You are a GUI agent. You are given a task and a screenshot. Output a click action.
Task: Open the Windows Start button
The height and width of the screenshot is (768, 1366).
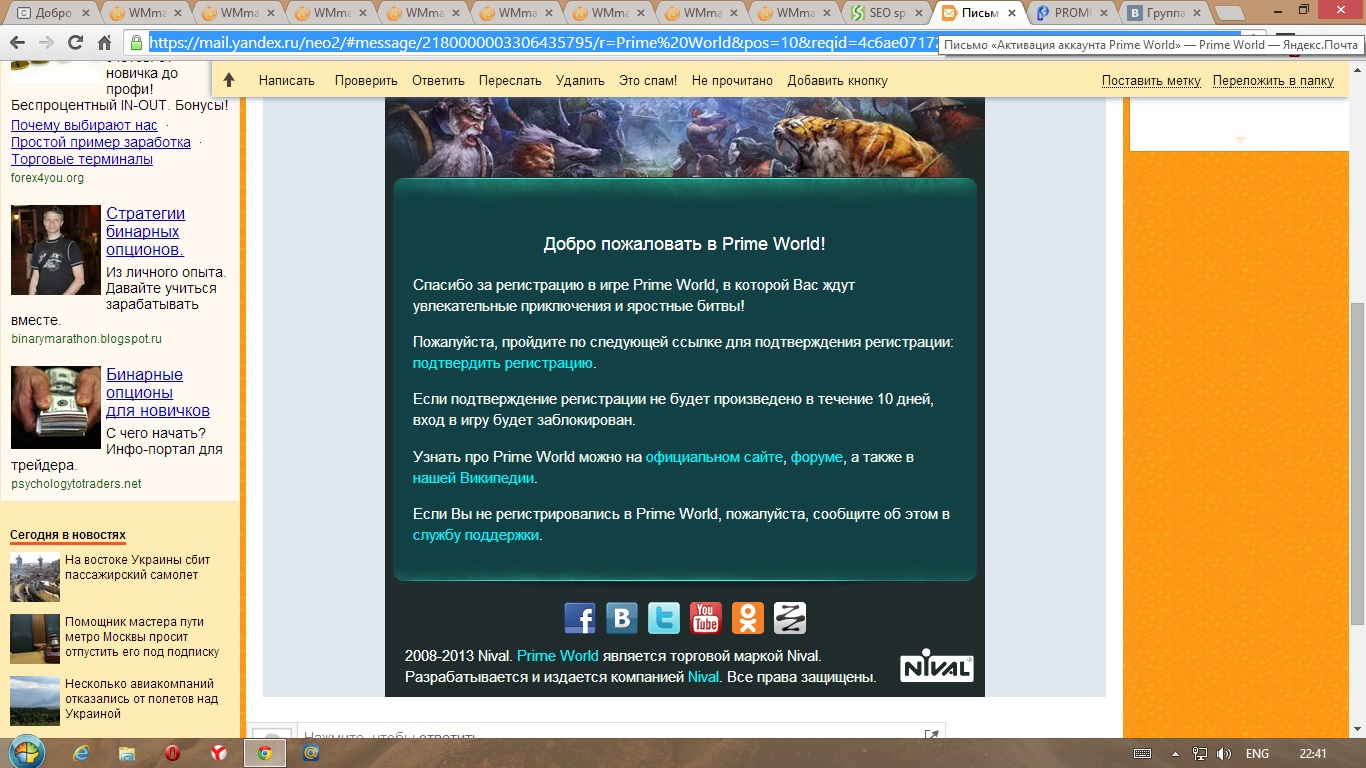(x=25, y=753)
